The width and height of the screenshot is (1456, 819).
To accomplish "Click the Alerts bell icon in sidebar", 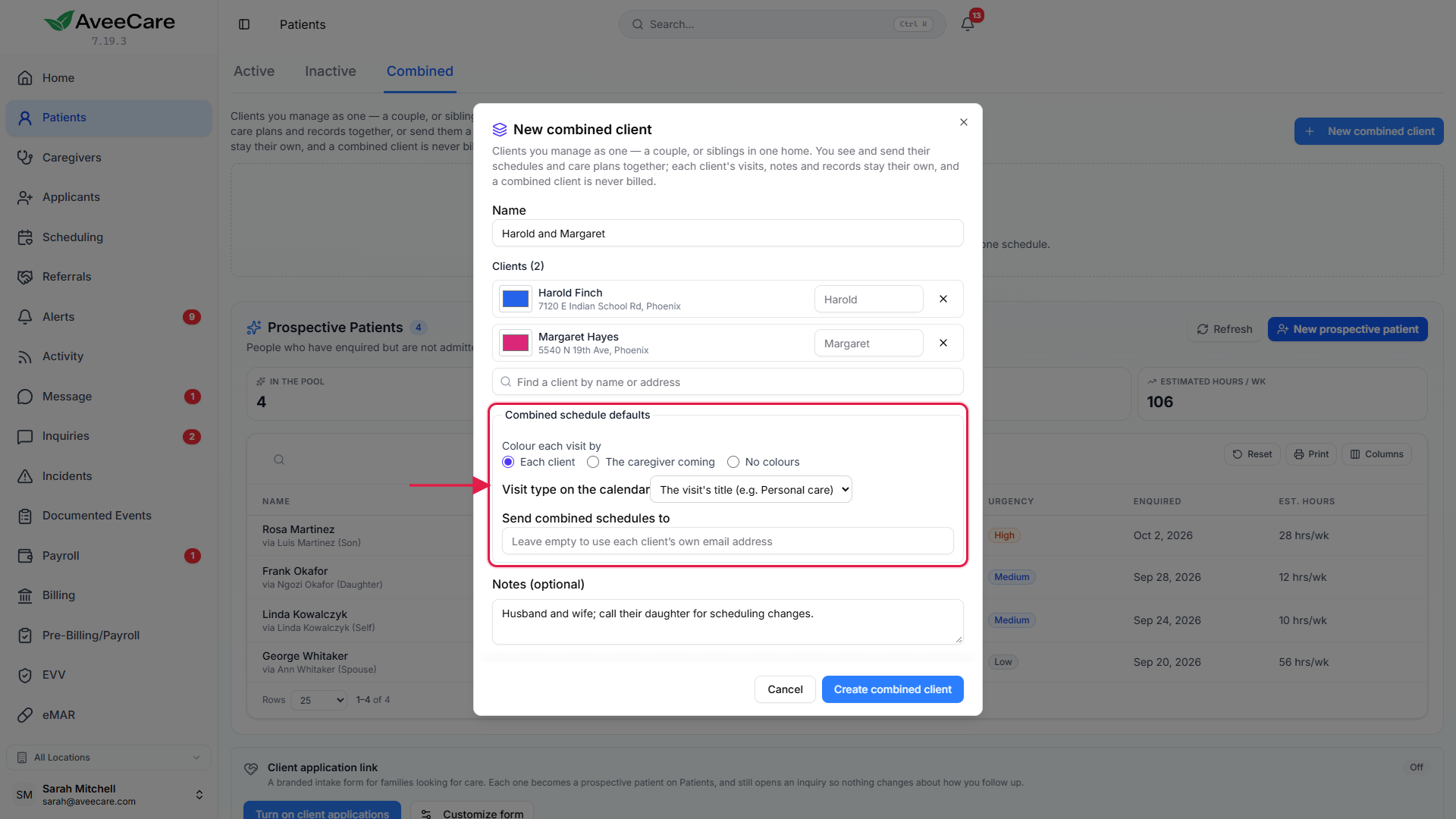I will 25,317.
